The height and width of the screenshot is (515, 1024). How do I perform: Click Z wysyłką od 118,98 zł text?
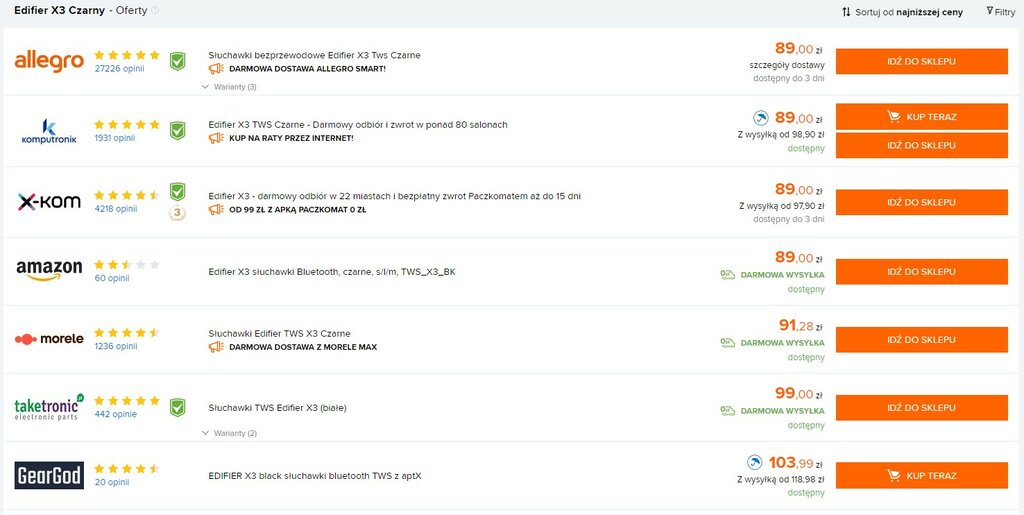tap(780, 480)
